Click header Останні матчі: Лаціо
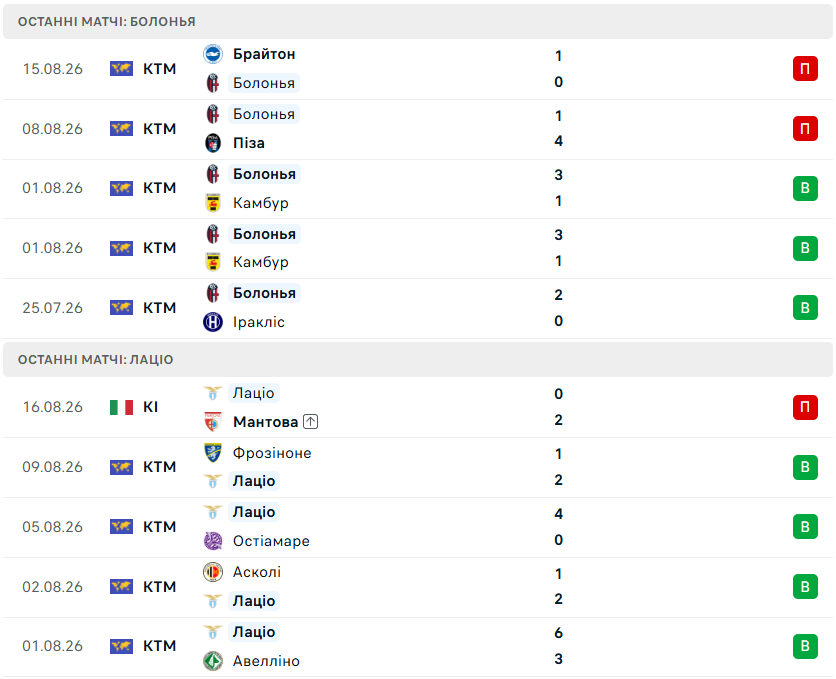The height and width of the screenshot is (679, 836). [x=95, y=359]
